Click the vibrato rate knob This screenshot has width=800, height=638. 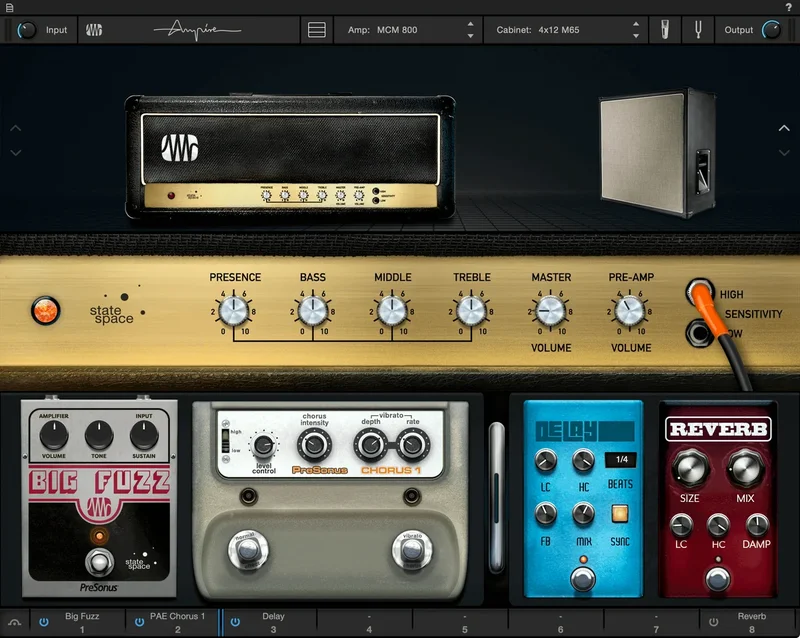[412, 445]
